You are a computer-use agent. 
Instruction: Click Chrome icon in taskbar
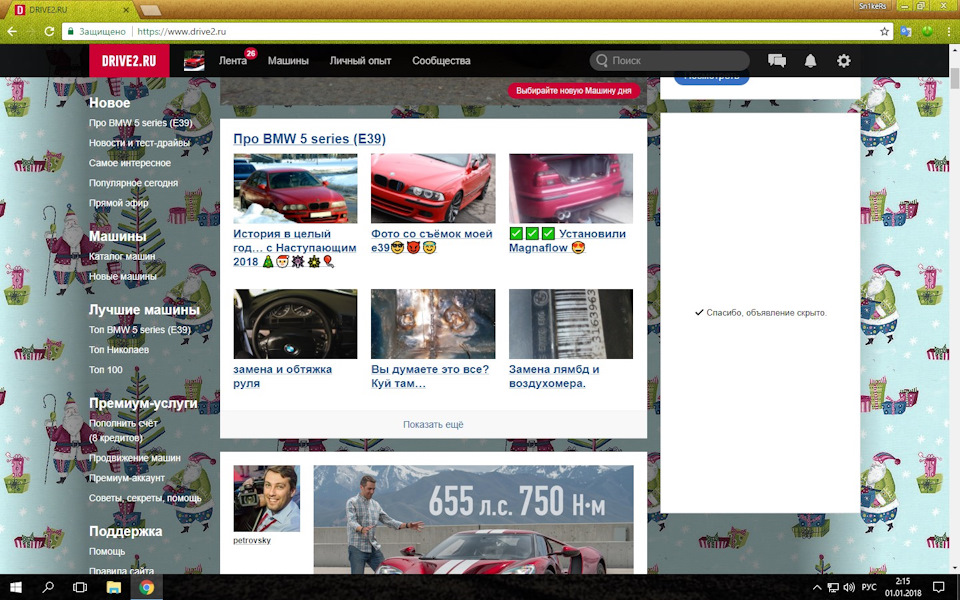(x=146, y=588)
